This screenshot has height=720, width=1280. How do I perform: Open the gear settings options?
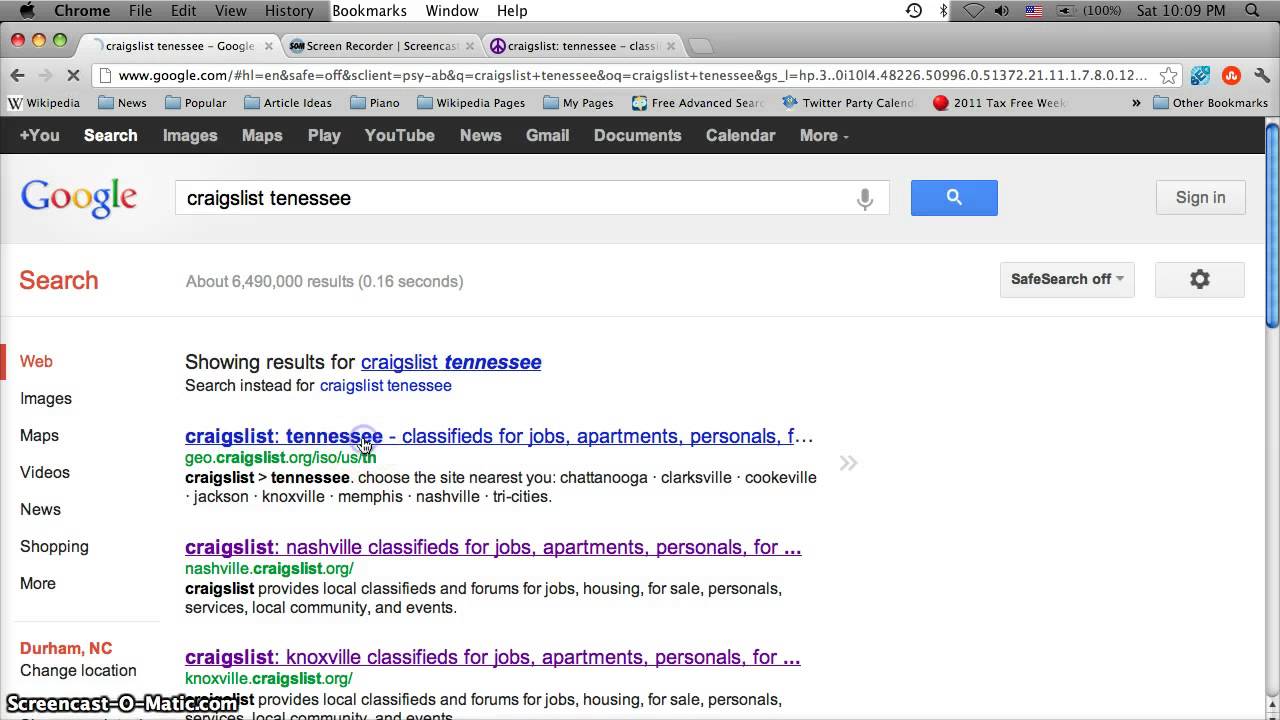coord(1200,280)
